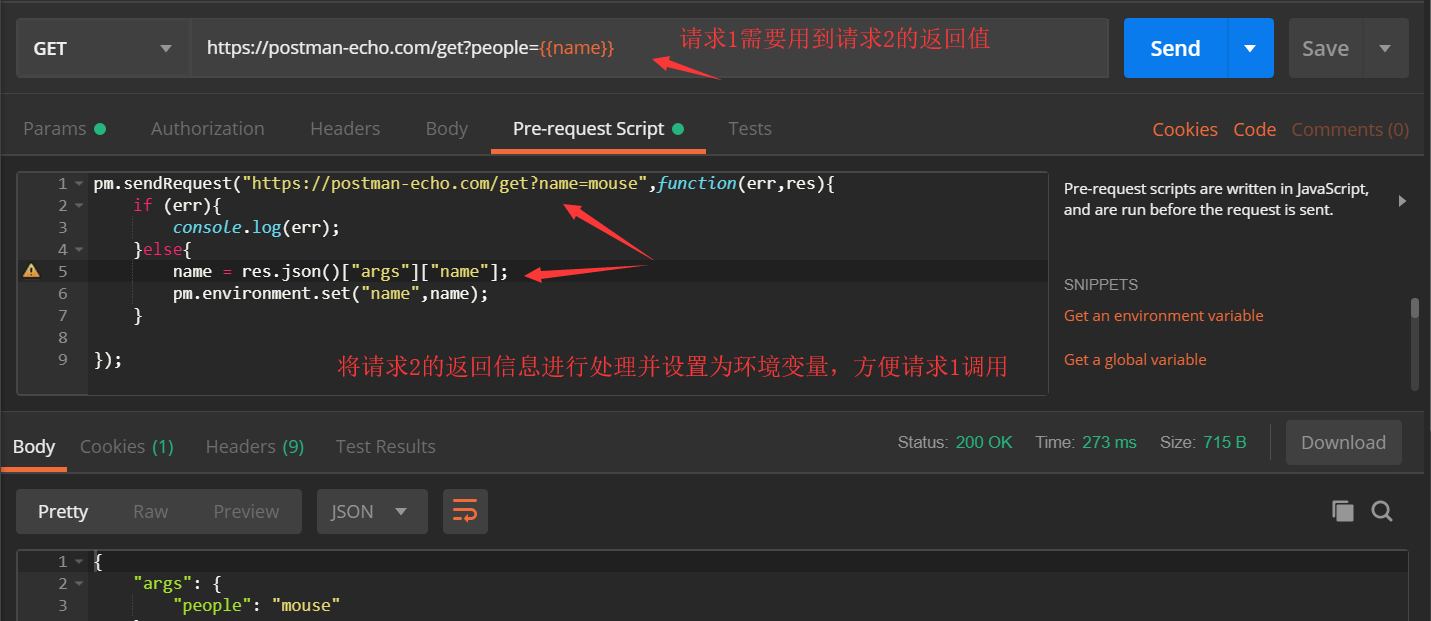
Task: Search the response with magnifier icon
Action: tap(1382, 511)
